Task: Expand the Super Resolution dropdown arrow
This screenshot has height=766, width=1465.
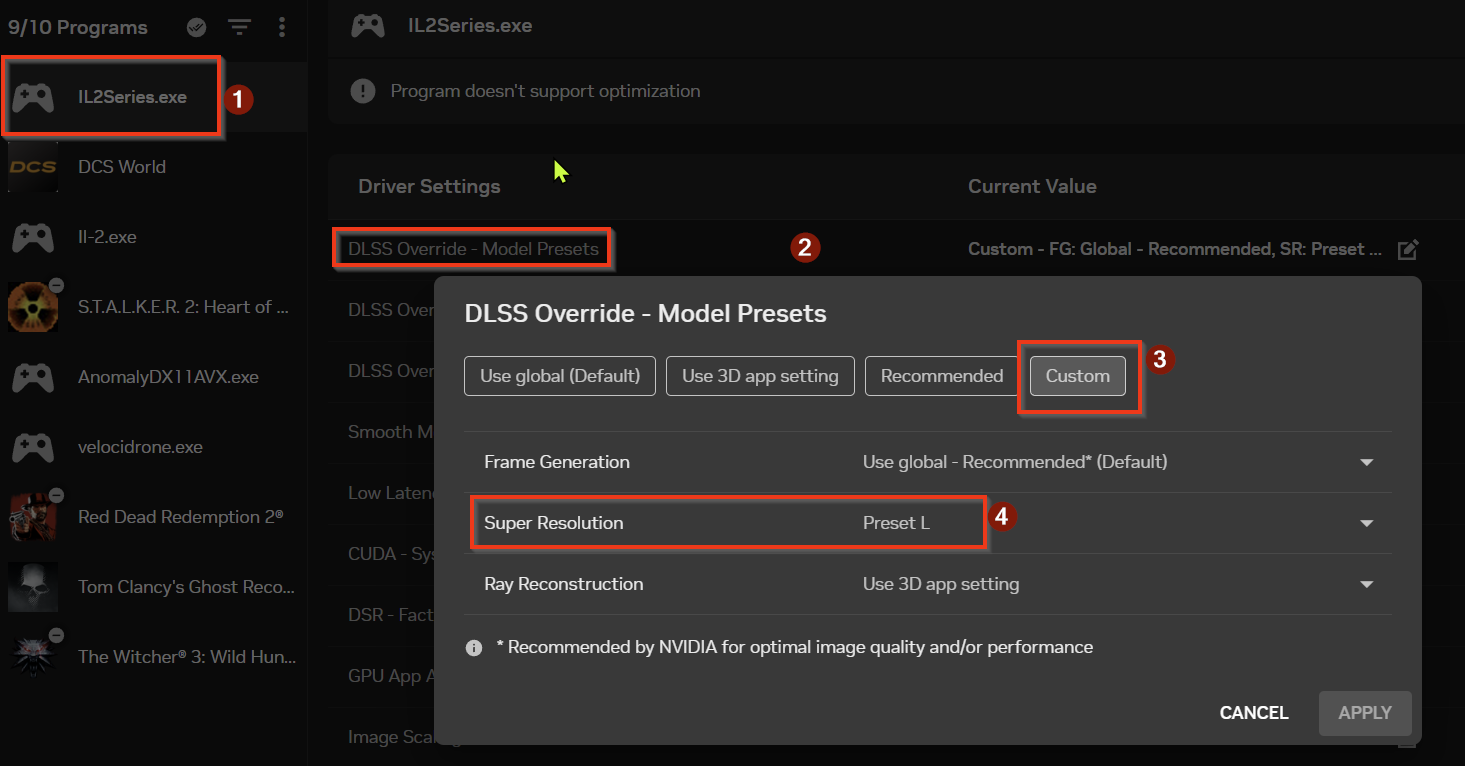Action: 1367,524
